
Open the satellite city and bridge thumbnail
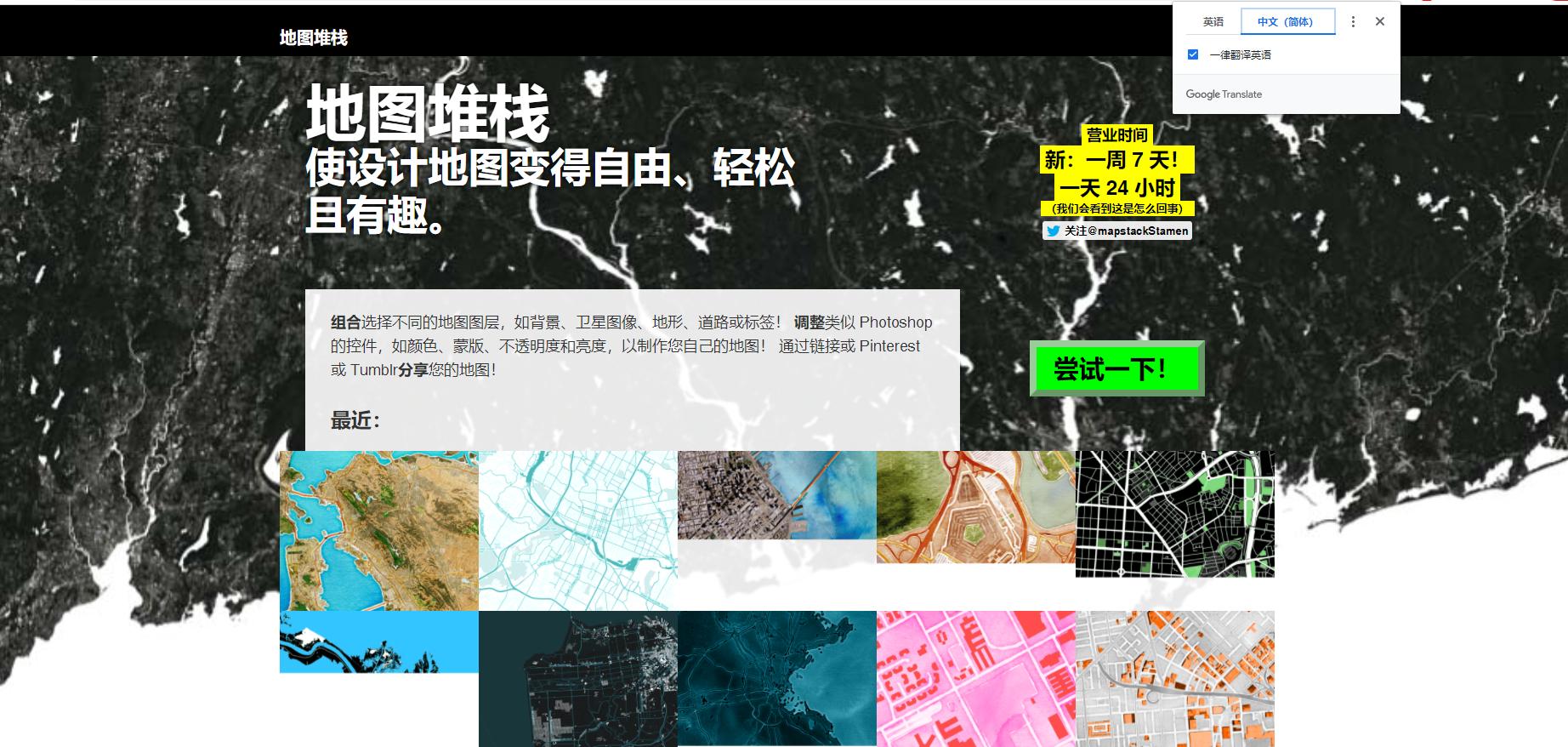(x=777, y=495)
